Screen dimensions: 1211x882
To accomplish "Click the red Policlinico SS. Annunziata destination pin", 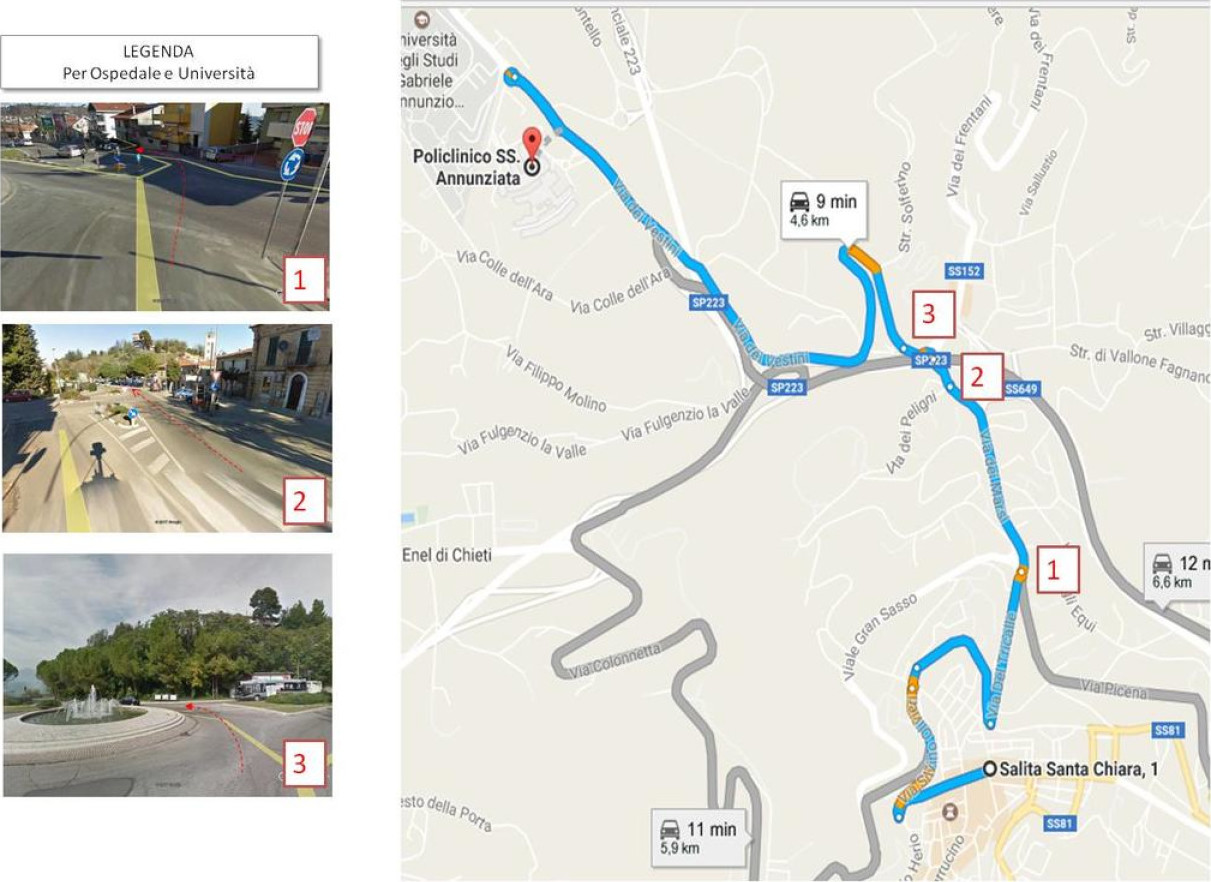I will tap(532, 144).
